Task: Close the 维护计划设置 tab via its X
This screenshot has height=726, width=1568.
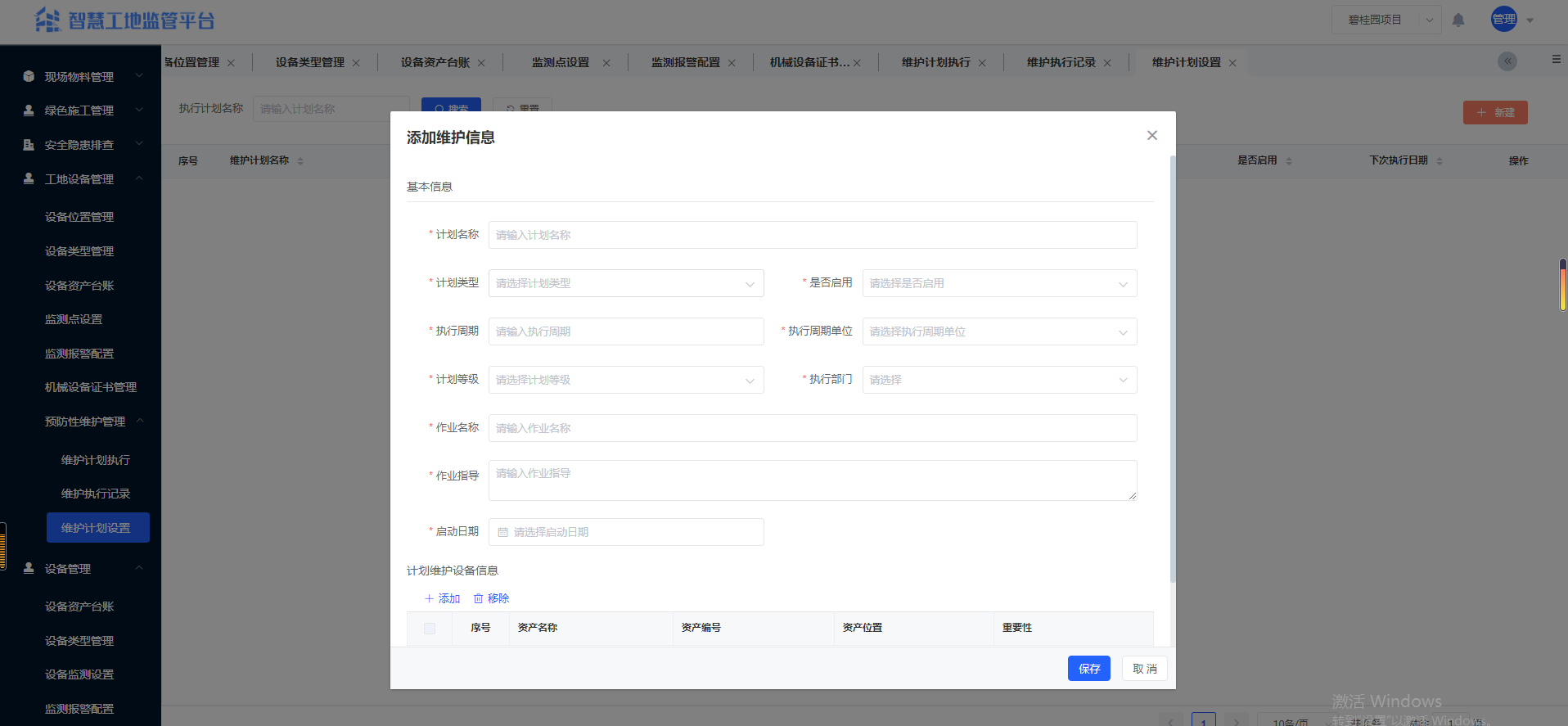Action: (x=1232, y=63)
